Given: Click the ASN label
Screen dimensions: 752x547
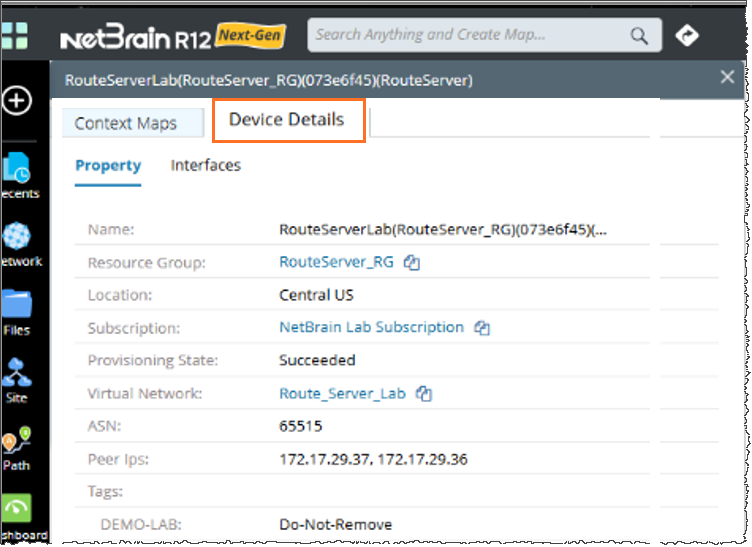Looking at the screenshot, I should click(105, 426).
